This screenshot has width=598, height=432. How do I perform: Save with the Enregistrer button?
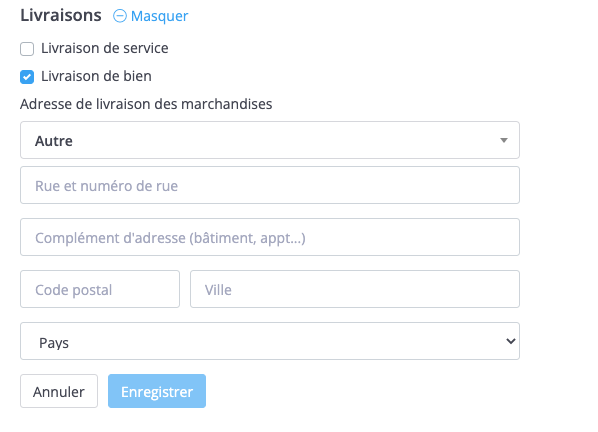point(157,391)
